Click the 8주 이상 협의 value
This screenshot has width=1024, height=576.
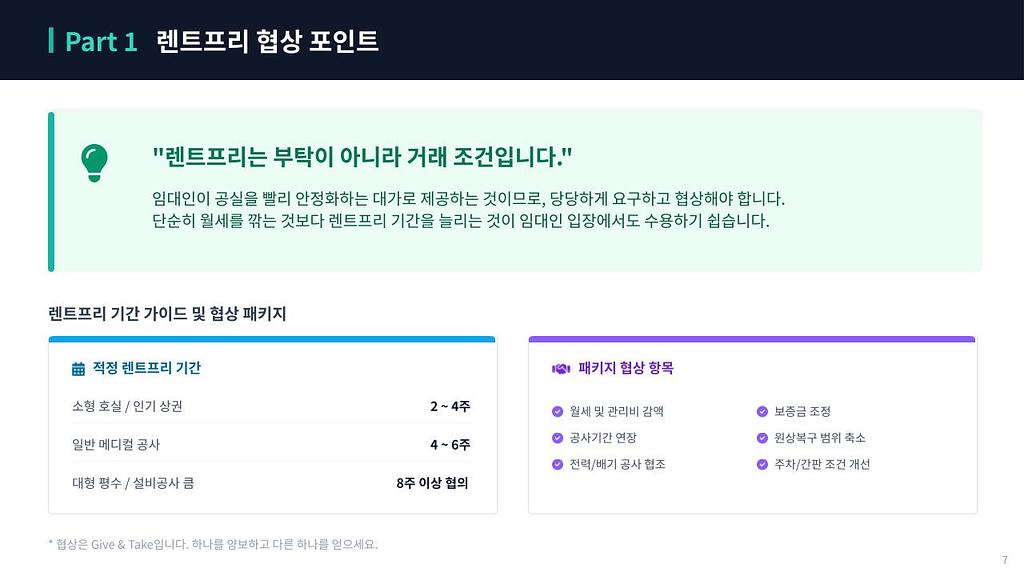(432, 483)
